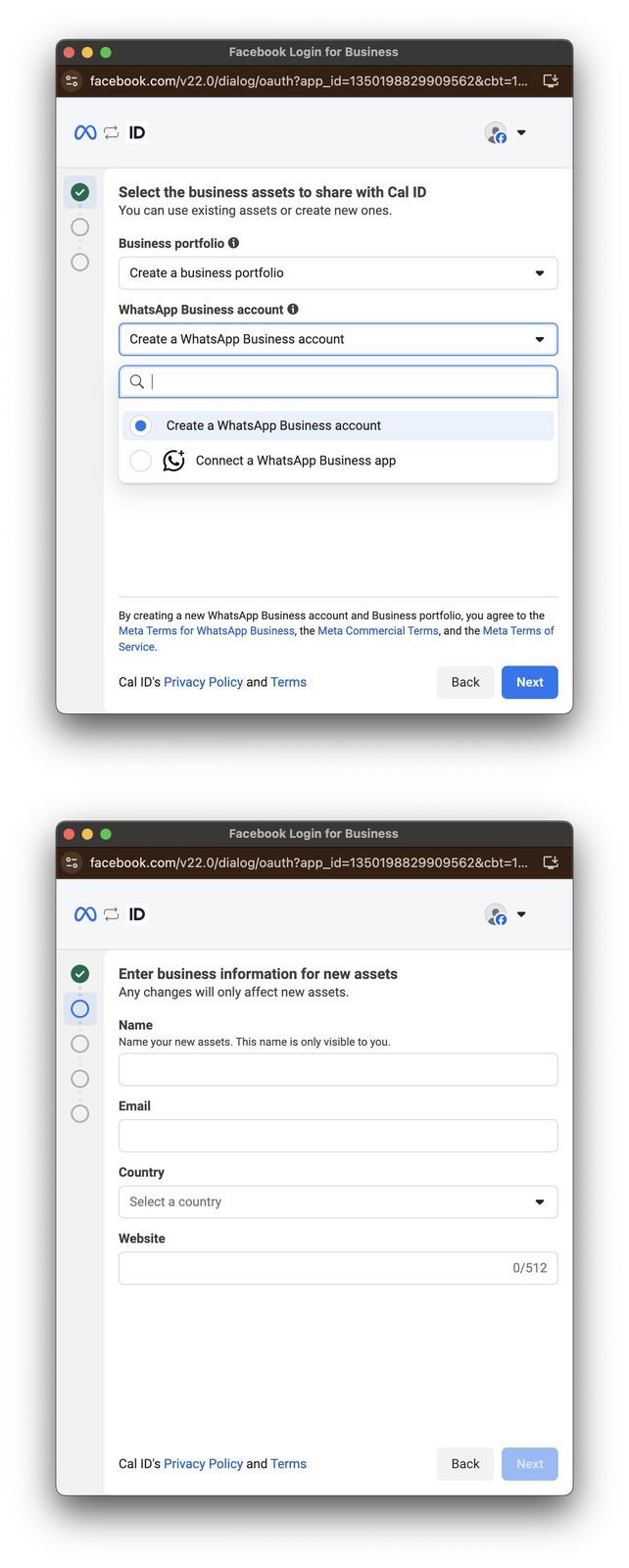Click the search field in the dropdown list

click(x=338, y=382)
